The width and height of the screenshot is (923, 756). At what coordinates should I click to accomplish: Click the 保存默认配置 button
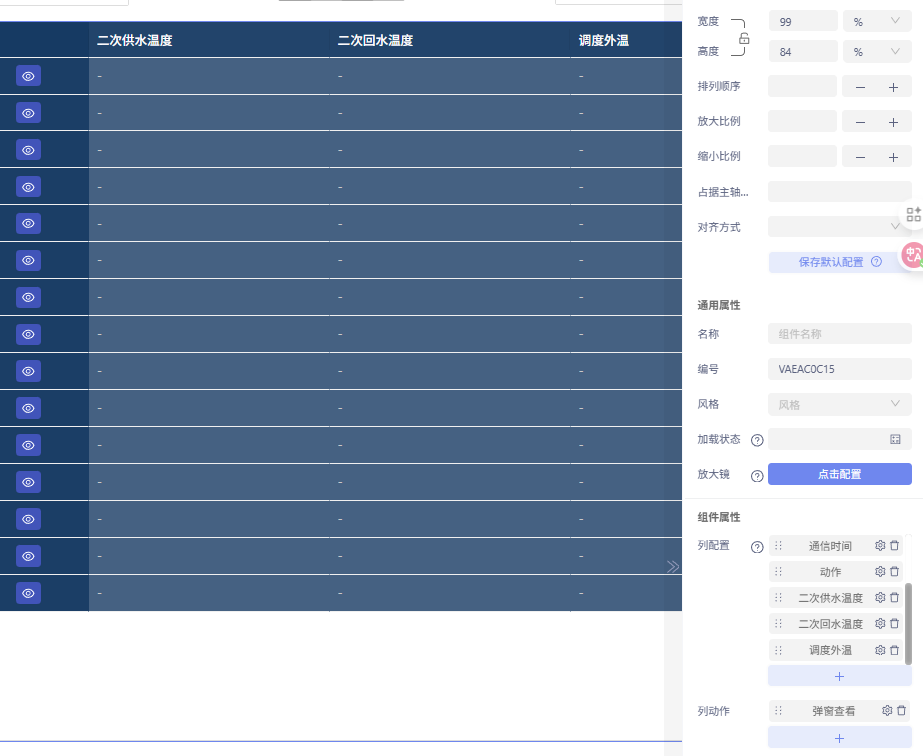(839, 262)
